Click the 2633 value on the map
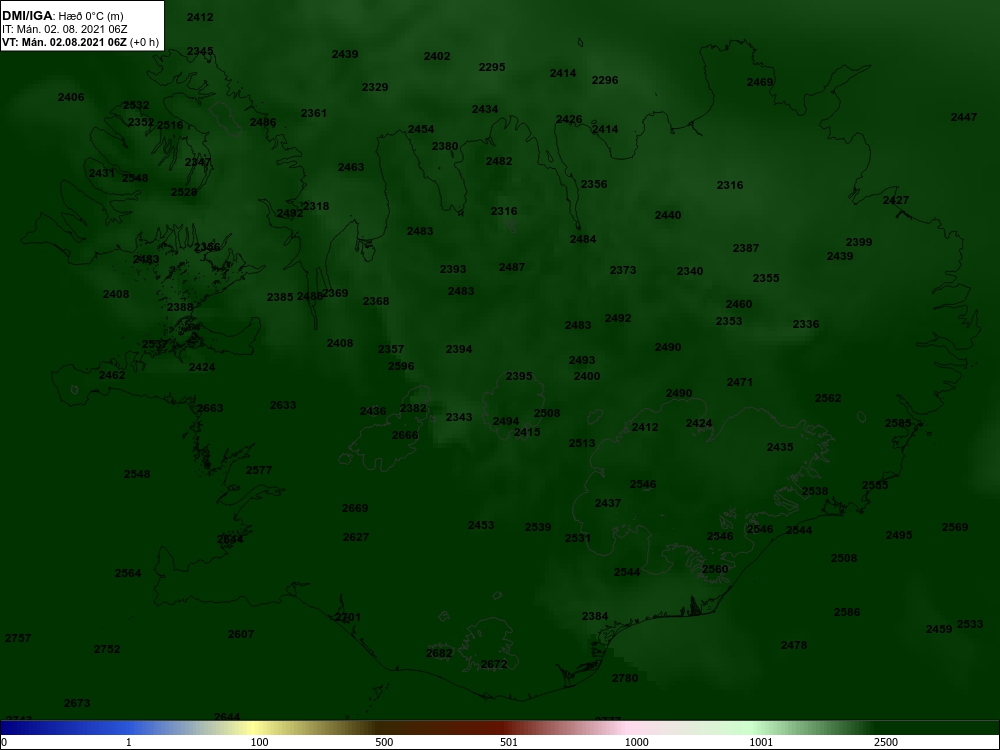 pos(283,405)
